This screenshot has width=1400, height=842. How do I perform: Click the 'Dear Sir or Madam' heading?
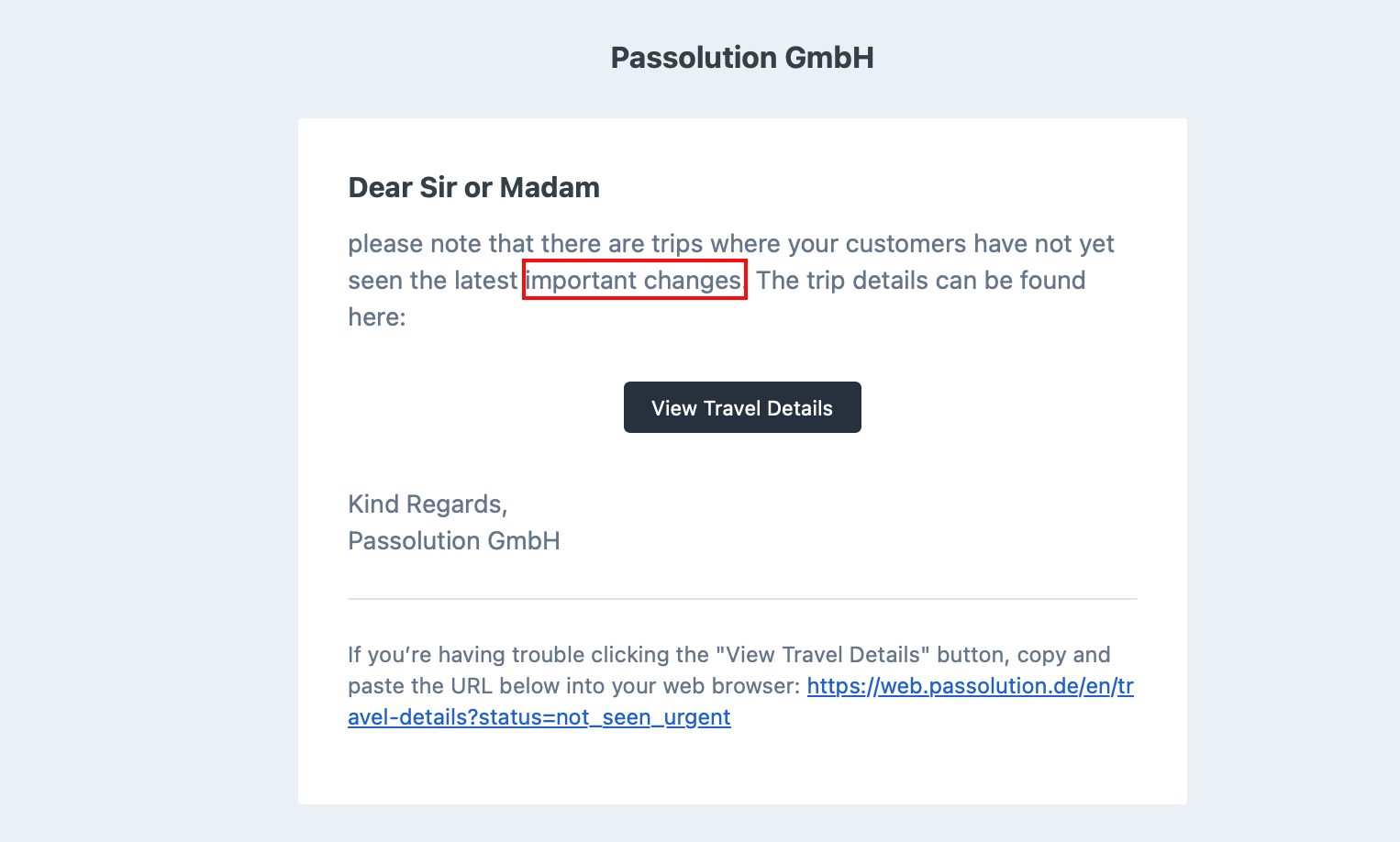pos(473,187)
